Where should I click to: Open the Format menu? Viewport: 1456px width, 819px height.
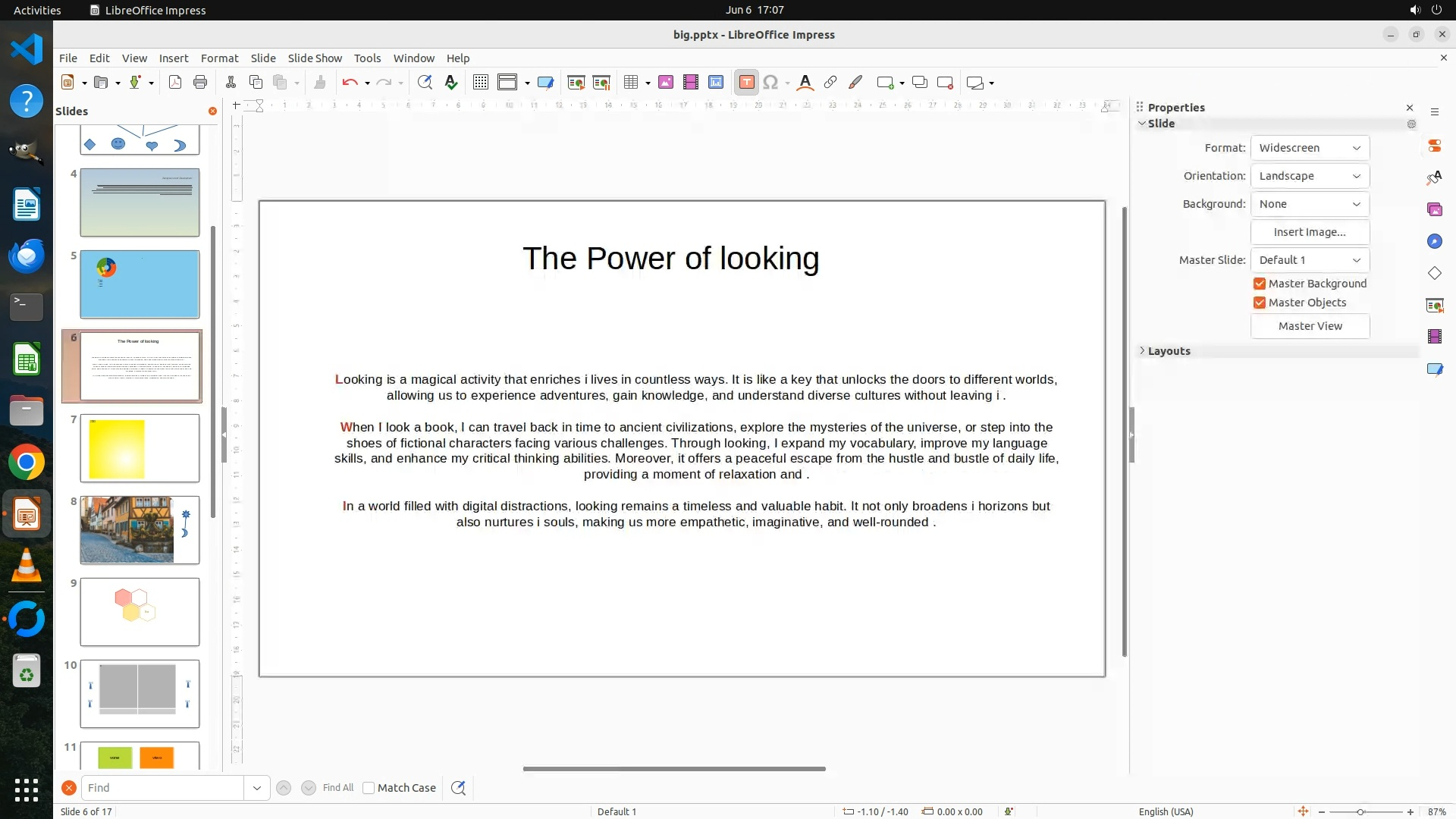pyautogui.click(x=219, y=58)
